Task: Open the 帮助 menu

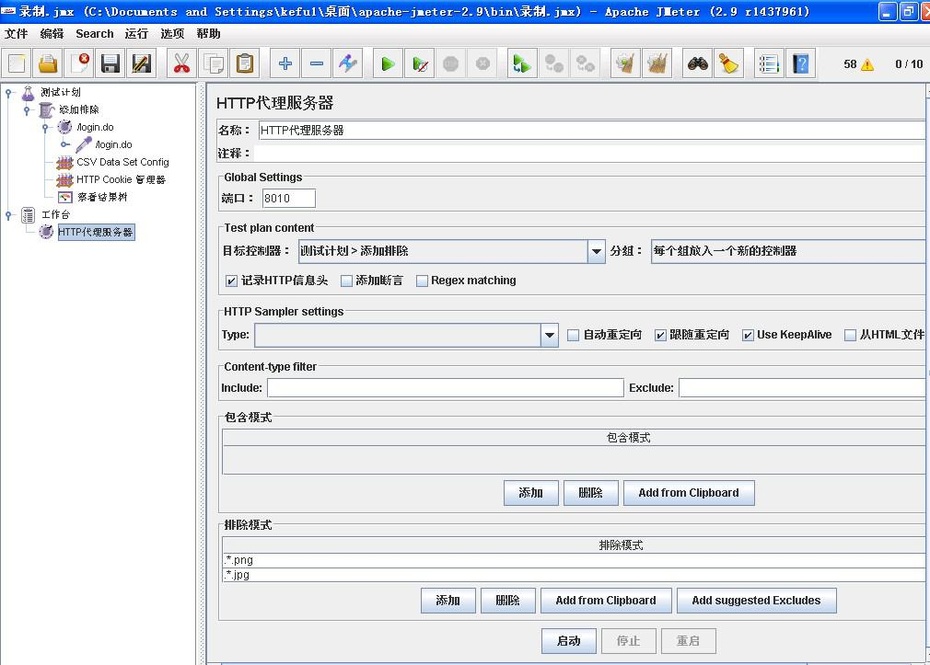Action: (209, 34)
